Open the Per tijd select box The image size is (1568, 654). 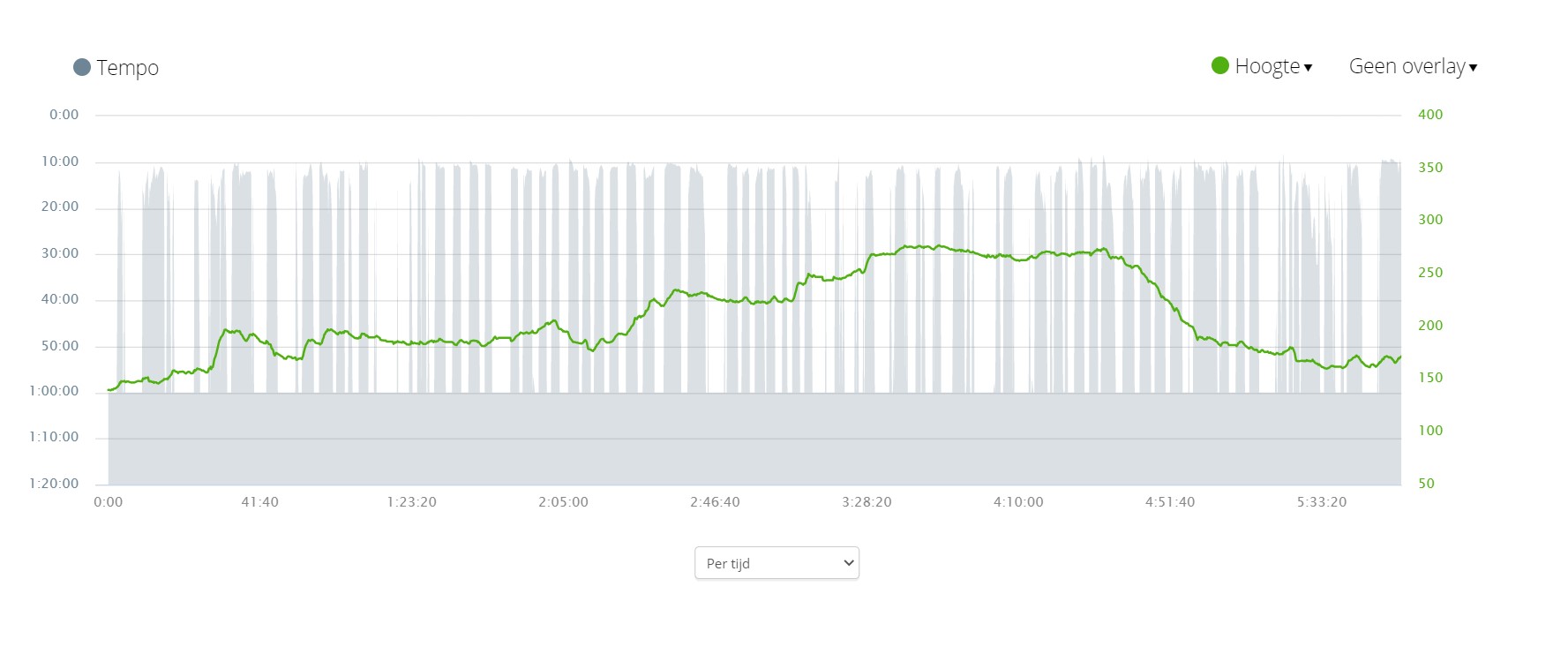coord(776,563)
